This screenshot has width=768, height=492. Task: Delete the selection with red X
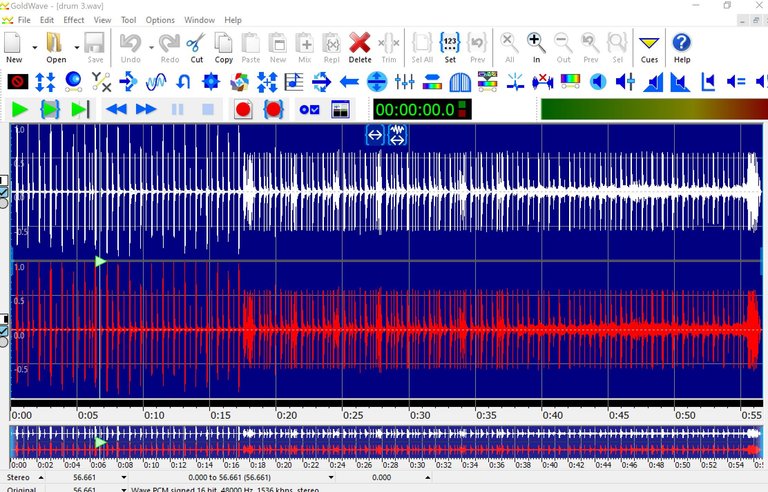click(x=360, y=47)
